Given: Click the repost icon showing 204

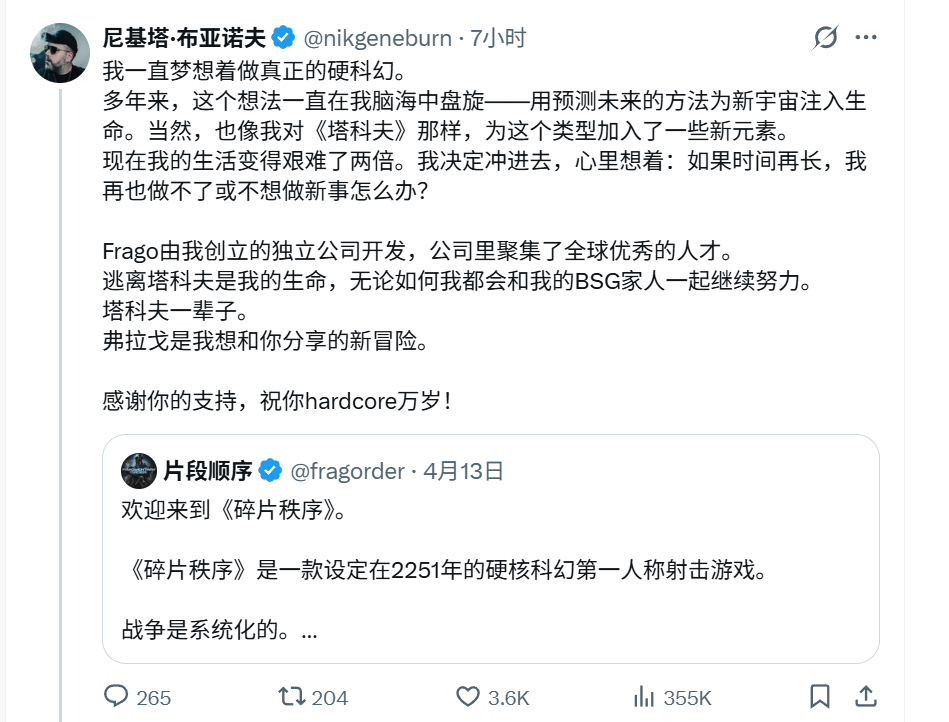Looking at the screenshot, I should [291, 696].
